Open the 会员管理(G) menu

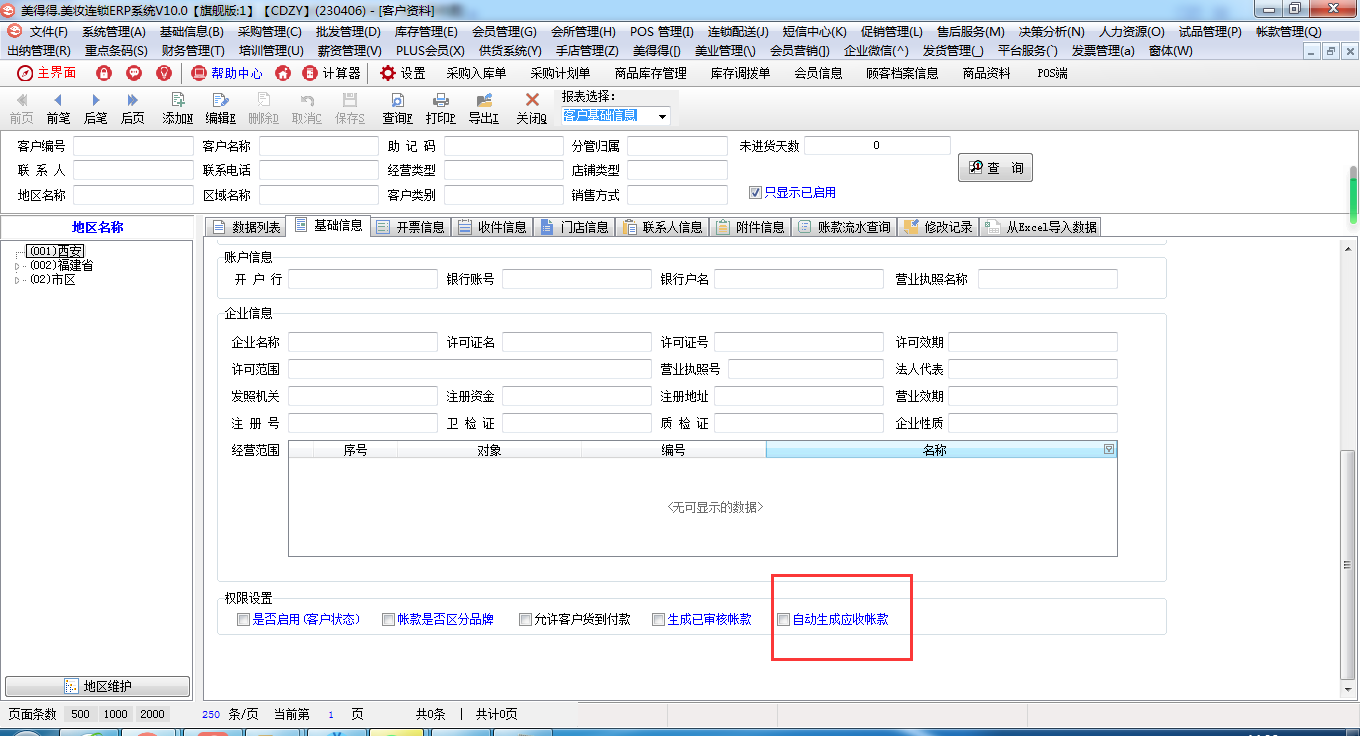click(x=504, y=32)
